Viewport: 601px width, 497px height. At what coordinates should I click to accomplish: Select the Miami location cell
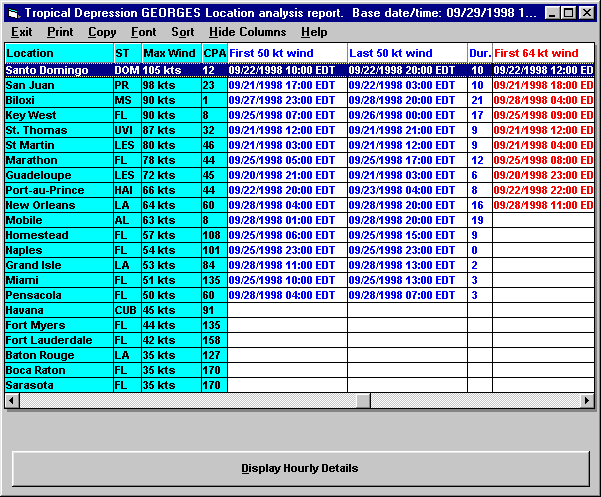(59, 280)
